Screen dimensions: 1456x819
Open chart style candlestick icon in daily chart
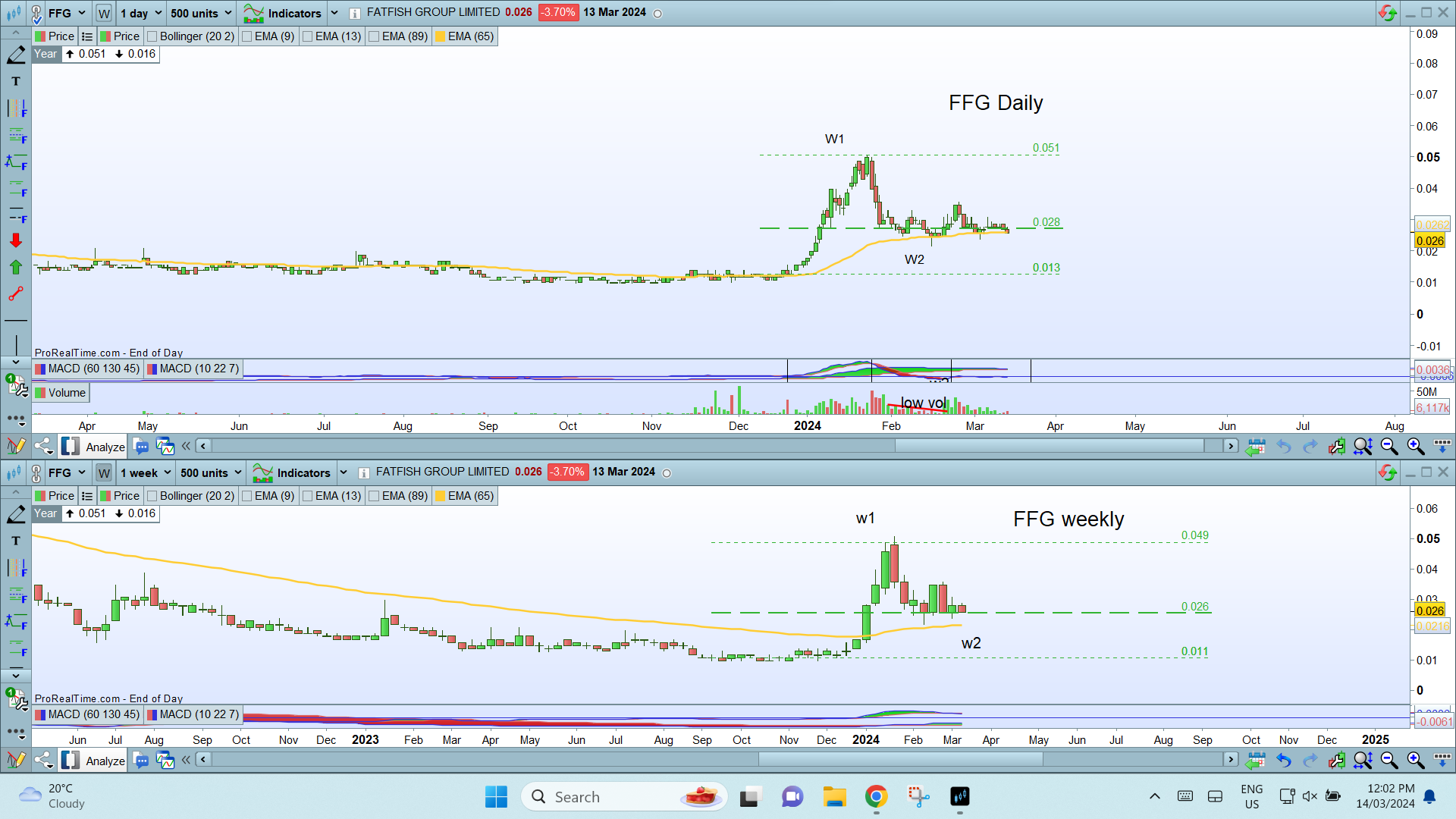(14, 13)
